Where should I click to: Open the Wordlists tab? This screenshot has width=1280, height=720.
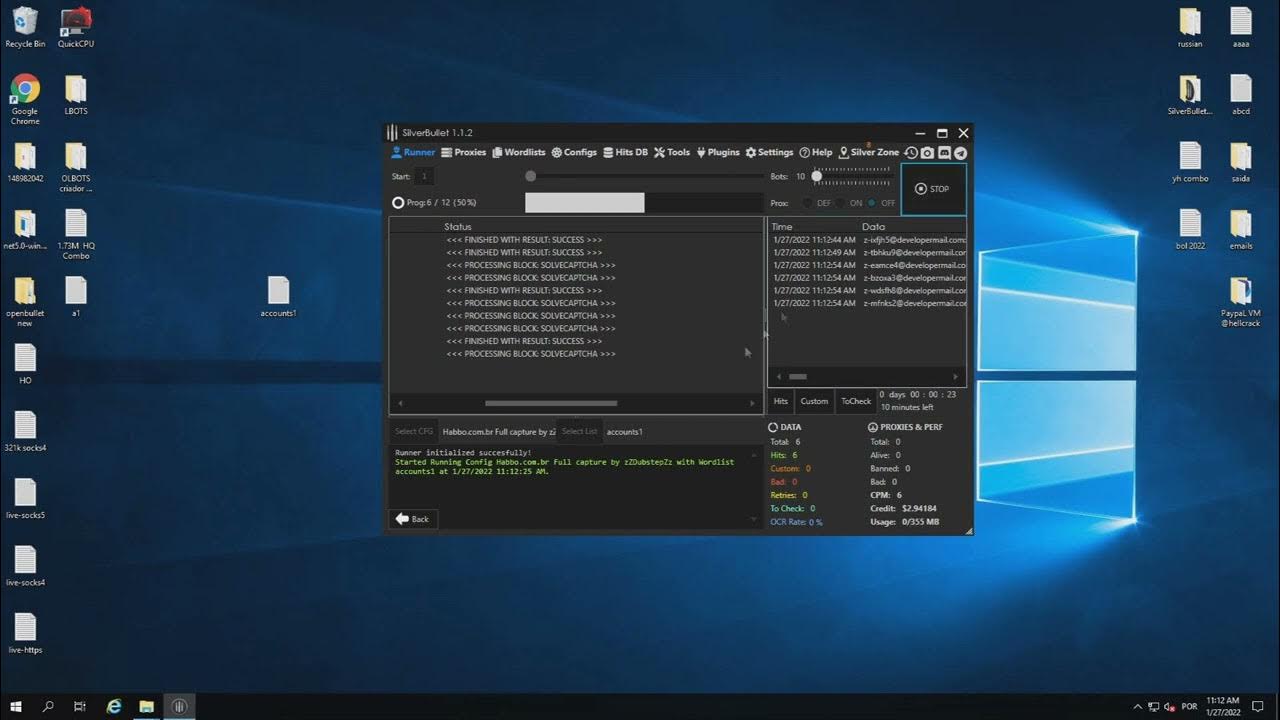click(x=518, y=153)
